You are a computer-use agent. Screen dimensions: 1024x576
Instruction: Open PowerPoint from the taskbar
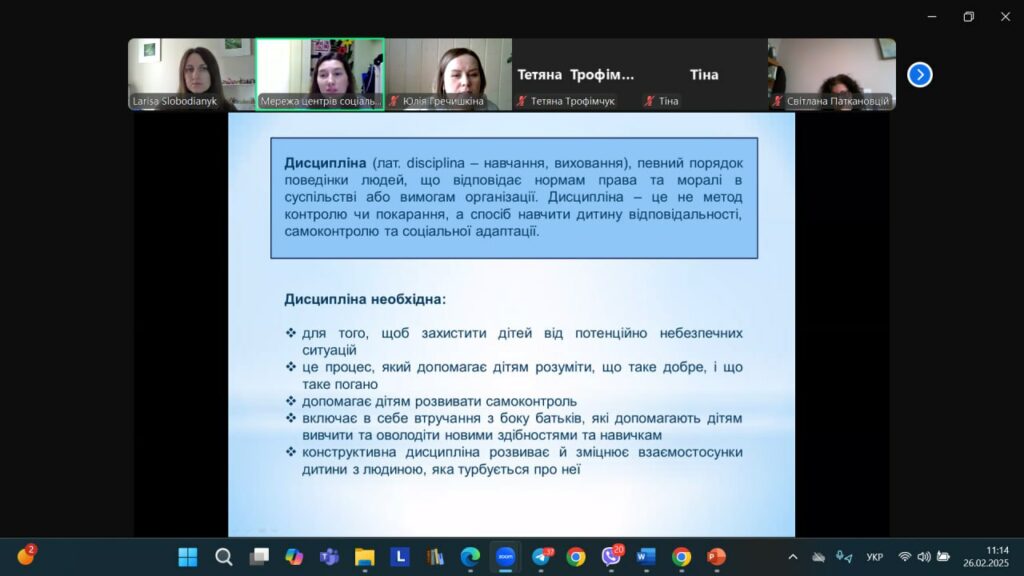coord(716,557)
